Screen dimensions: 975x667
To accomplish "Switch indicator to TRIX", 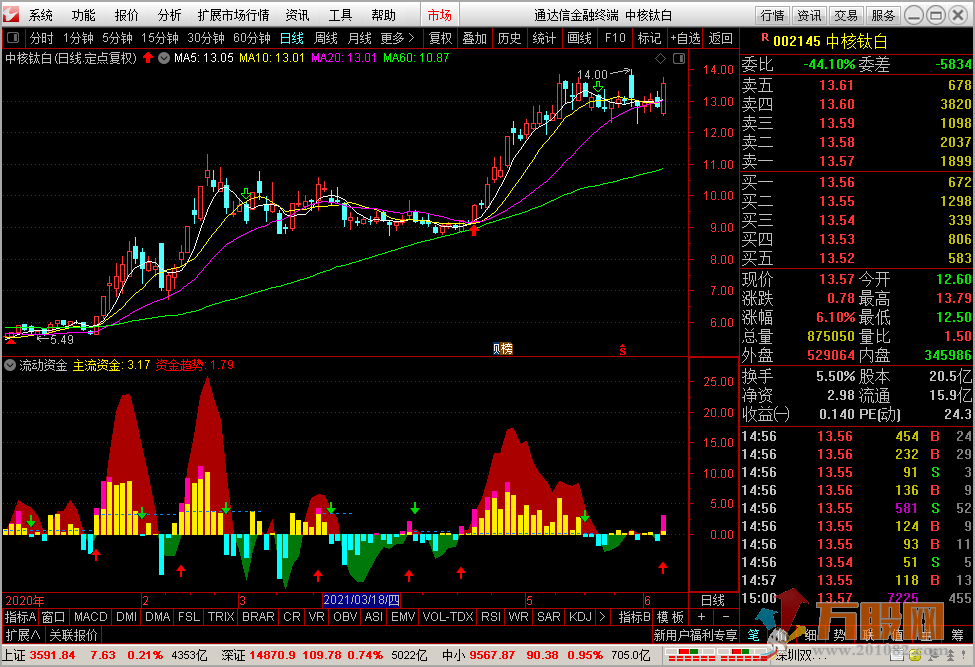I will tap(221, 617).
